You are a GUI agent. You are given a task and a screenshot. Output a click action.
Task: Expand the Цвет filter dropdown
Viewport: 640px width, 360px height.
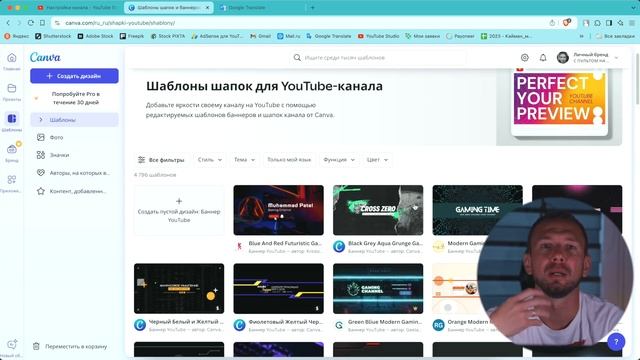click(377, 160)
